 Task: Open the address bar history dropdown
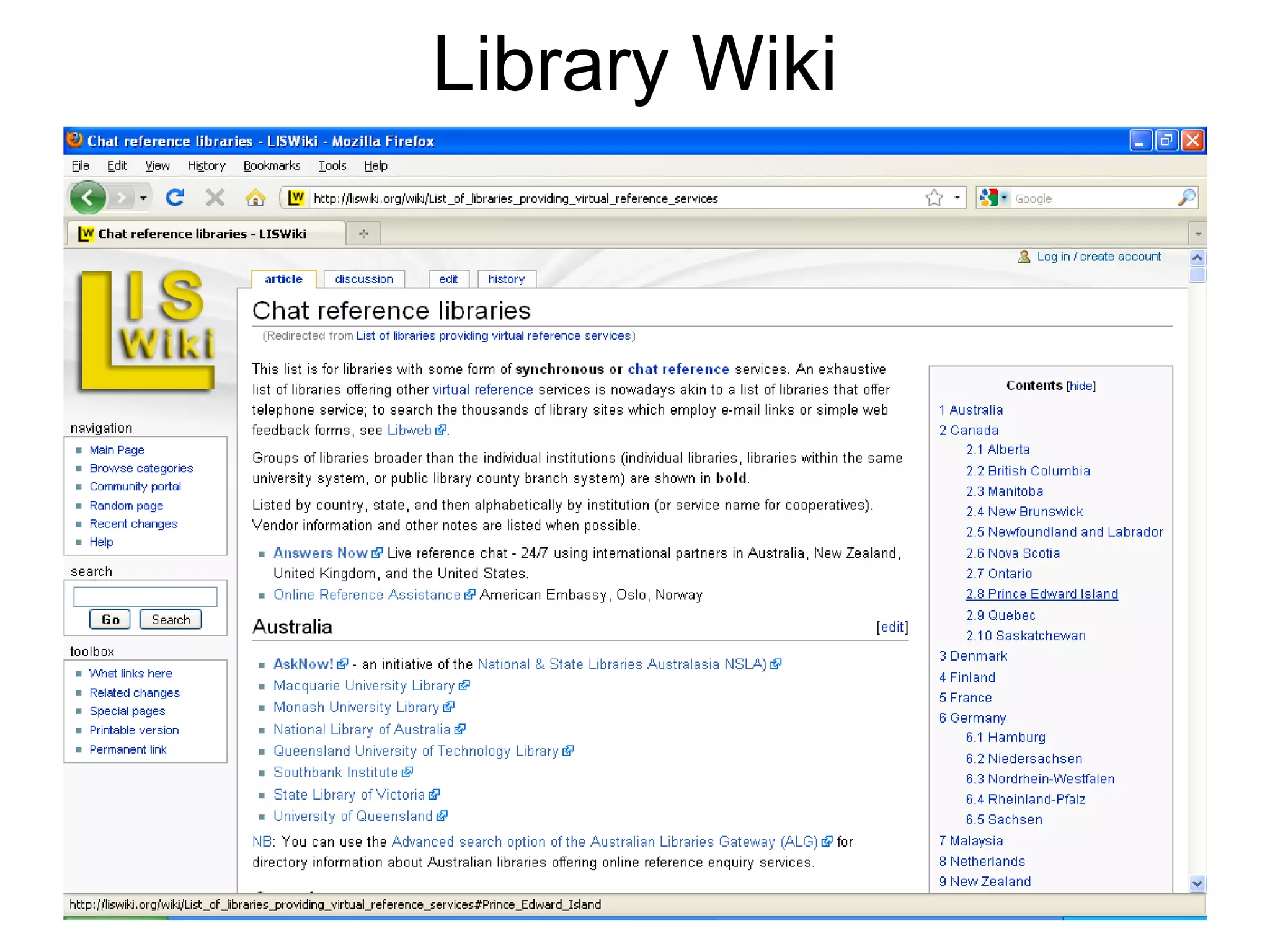point(957,198)
